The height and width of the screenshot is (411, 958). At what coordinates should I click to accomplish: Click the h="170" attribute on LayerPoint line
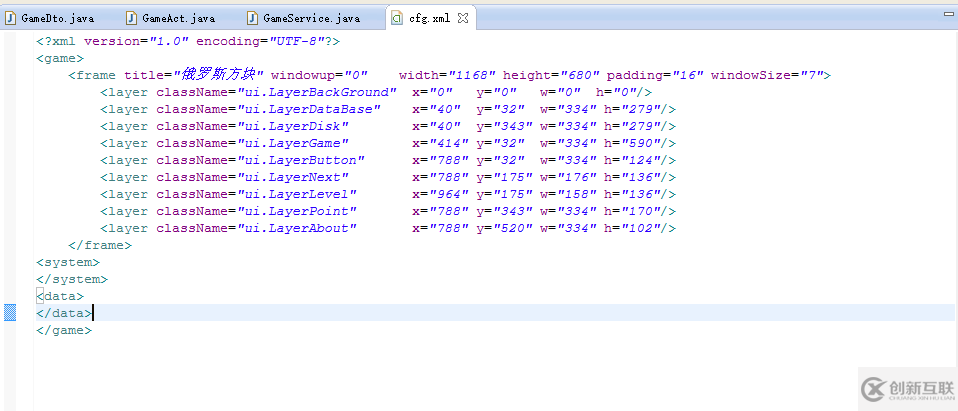tap(633, 213)
